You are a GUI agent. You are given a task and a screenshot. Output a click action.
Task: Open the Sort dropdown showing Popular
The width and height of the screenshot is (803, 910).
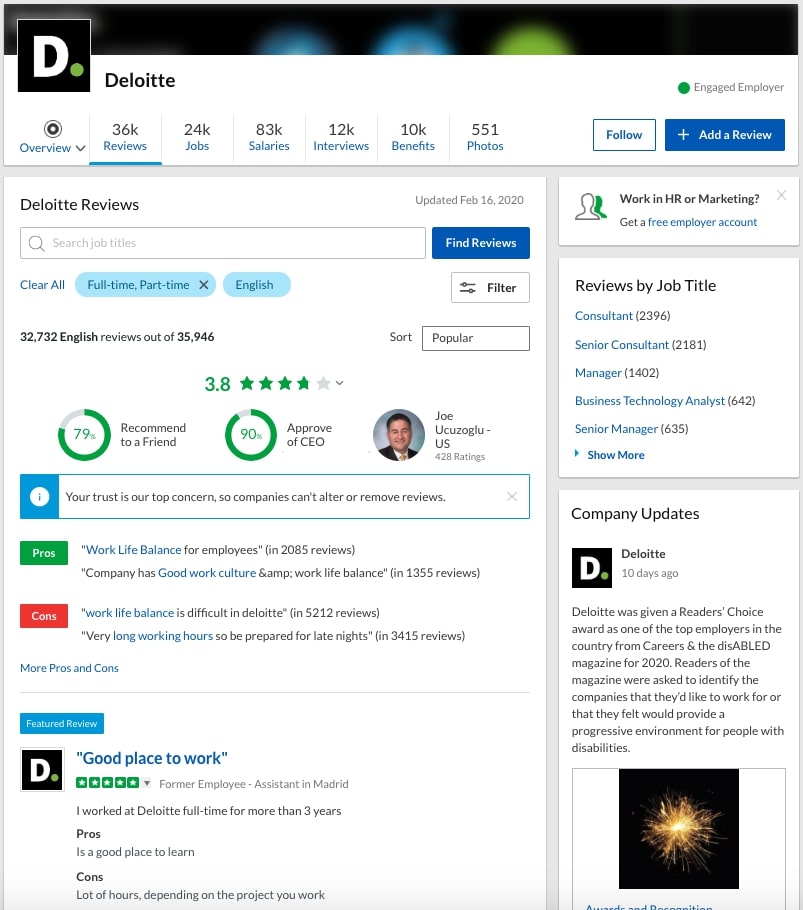click(x=475, y=338)
